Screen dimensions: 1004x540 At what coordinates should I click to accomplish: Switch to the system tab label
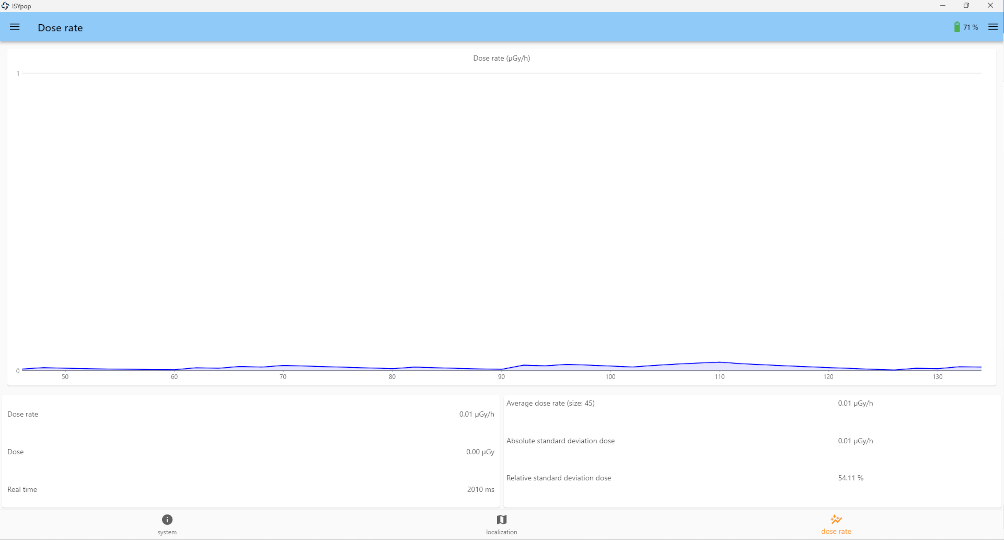[x=167, y=532]
